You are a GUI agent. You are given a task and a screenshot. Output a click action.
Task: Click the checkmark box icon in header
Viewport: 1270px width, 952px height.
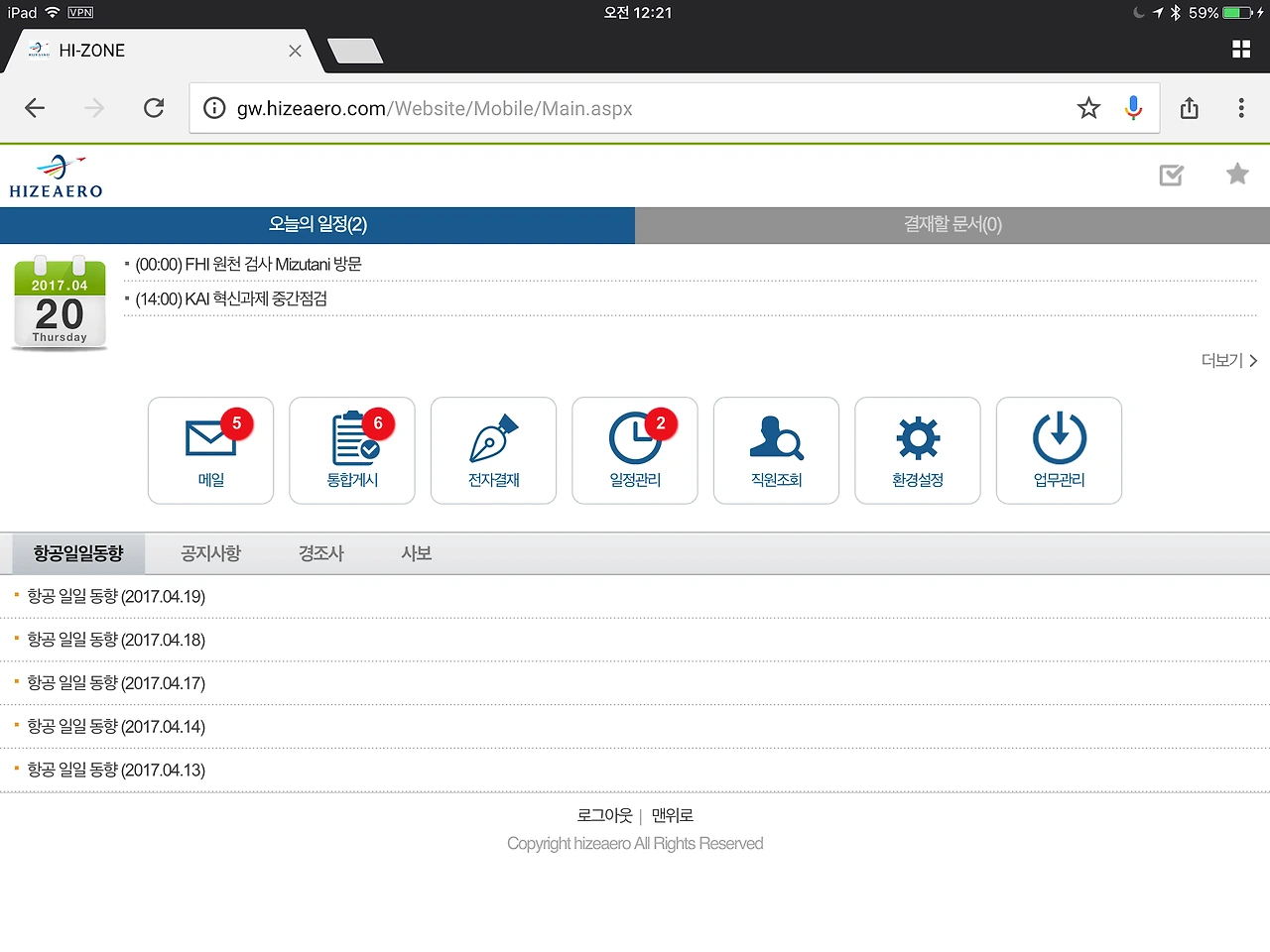[x=1172, y=176]
